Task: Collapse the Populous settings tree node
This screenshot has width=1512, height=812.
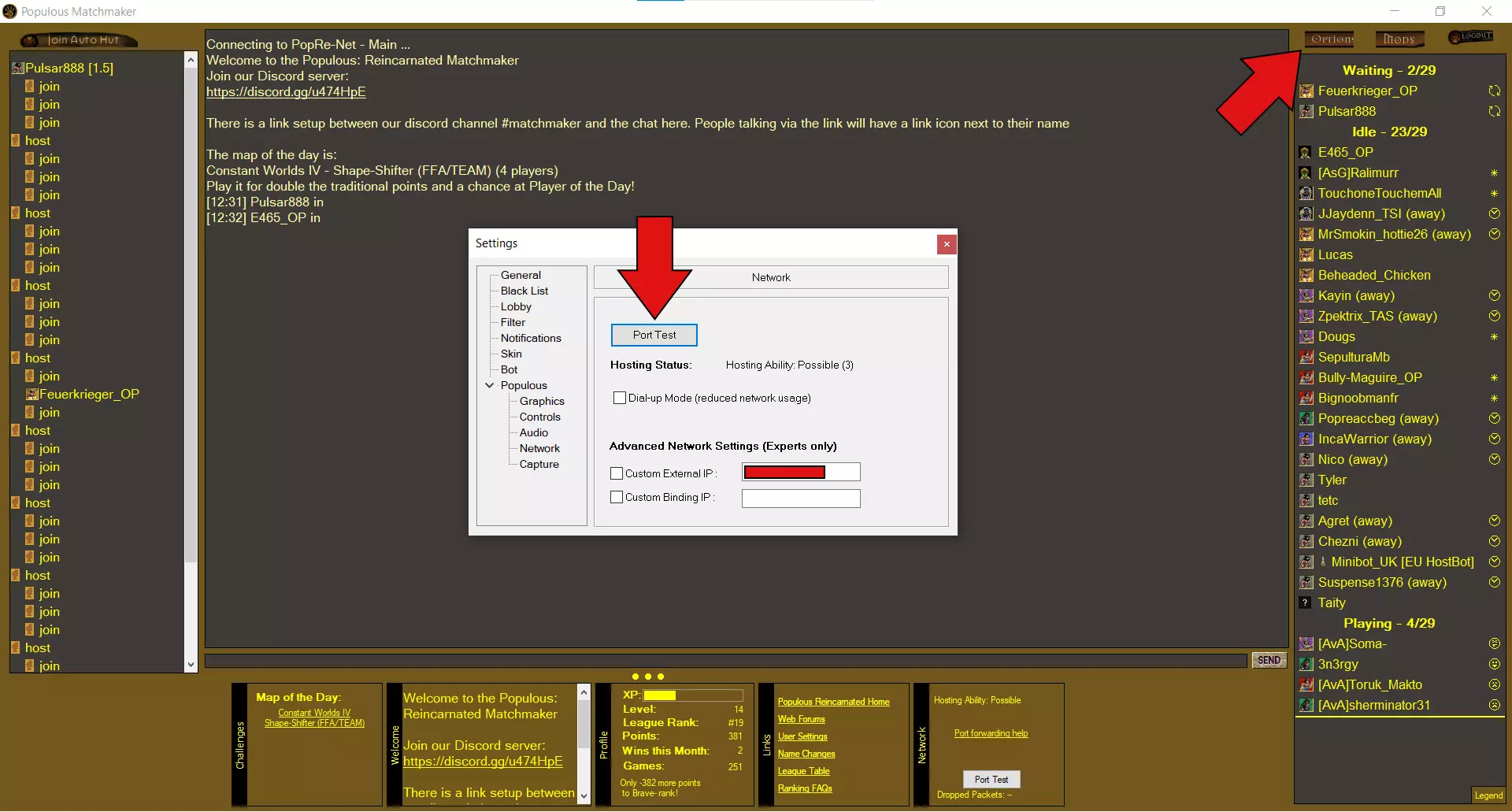Action: pyautogui.click(x=490, y=386)
